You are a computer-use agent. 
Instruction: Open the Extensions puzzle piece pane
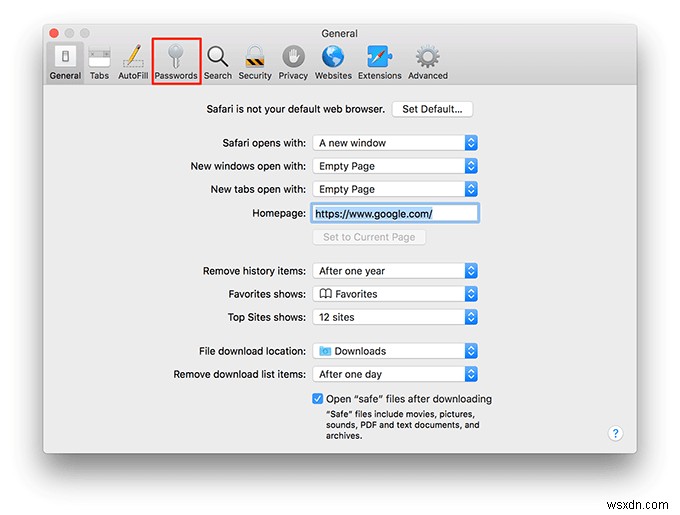[379, 63]
